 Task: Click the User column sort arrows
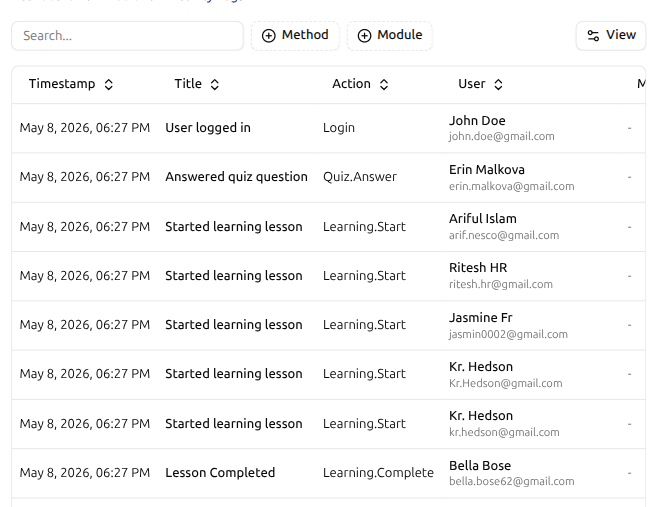498,84
